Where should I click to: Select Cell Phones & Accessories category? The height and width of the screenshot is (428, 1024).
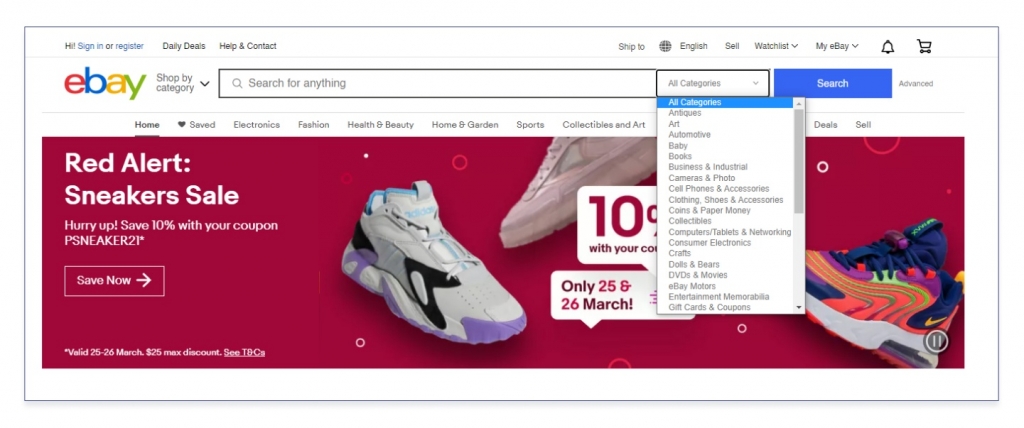point(718,188)
